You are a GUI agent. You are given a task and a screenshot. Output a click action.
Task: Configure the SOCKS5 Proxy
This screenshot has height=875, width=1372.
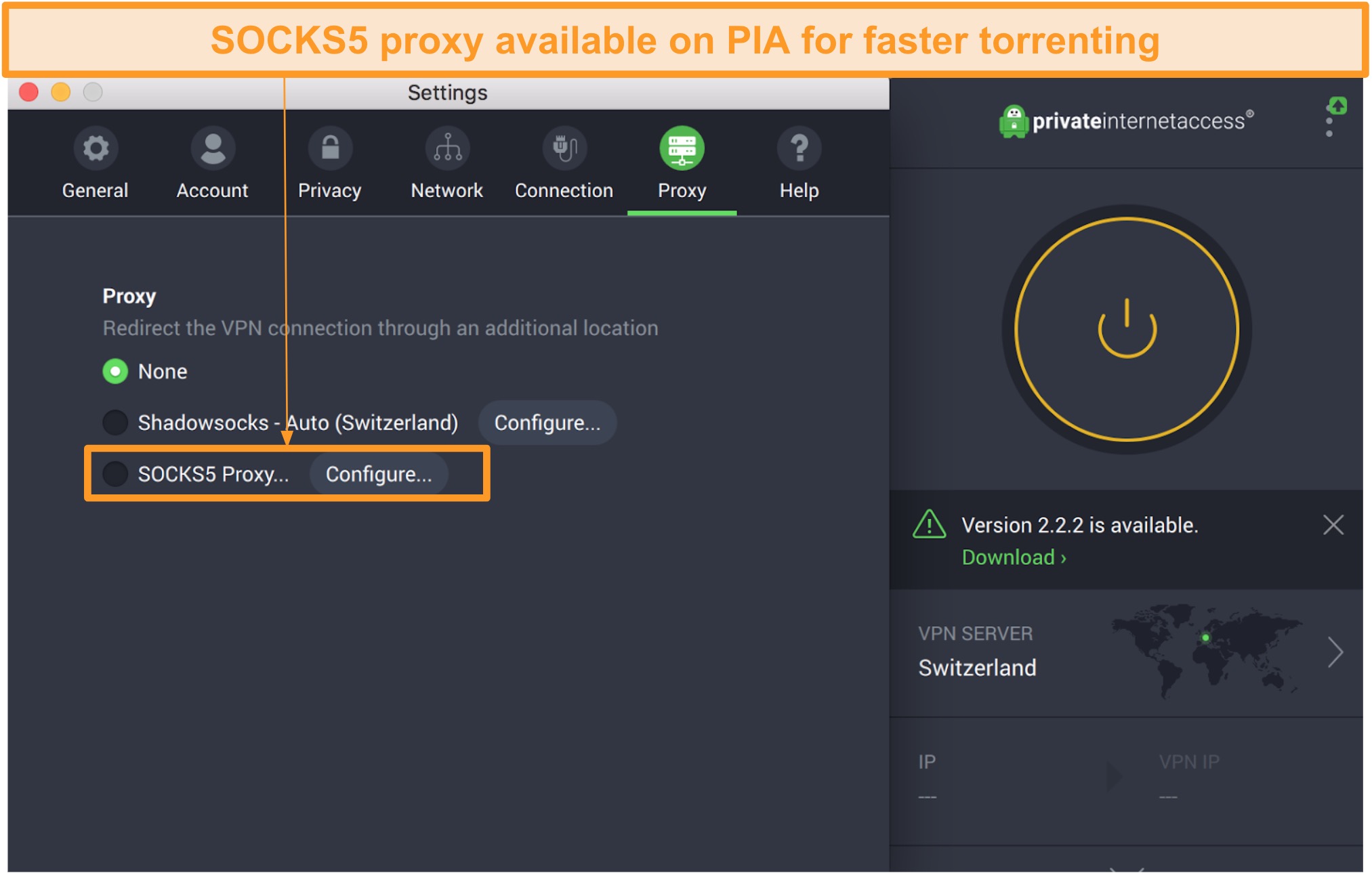[379, 474]
